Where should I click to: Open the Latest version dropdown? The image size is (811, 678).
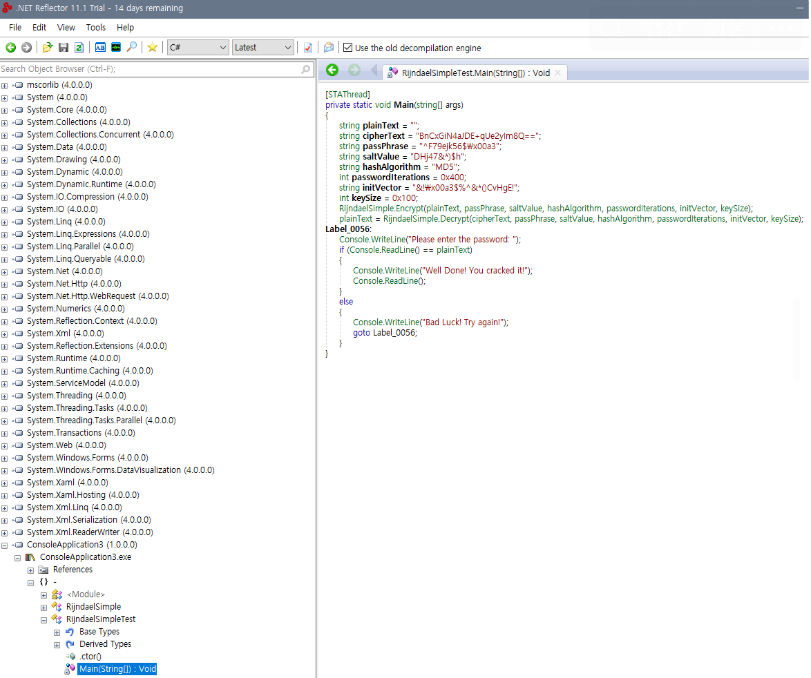263,48
